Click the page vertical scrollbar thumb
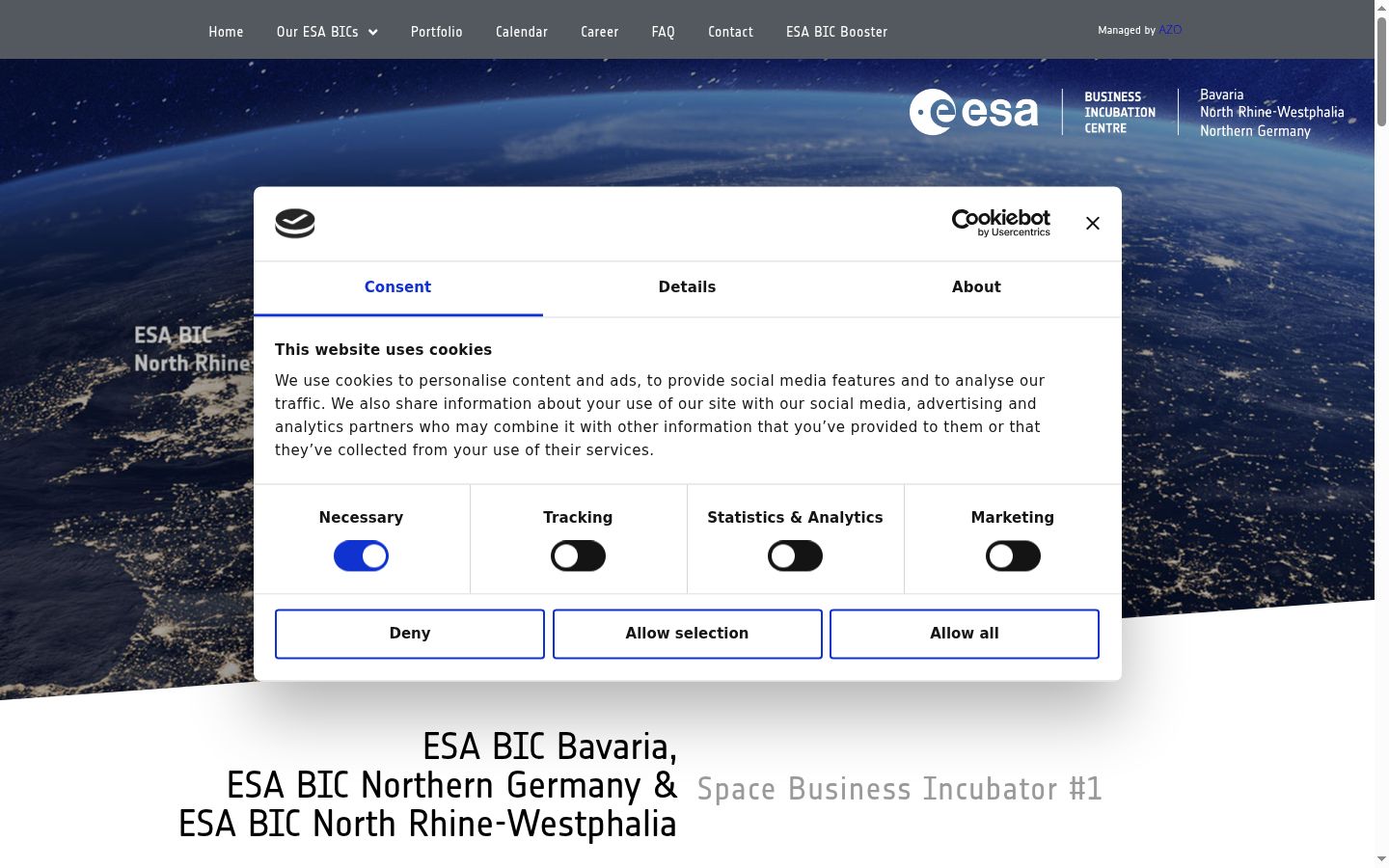Viewport: 1389px width, 868px height. 1381,72
